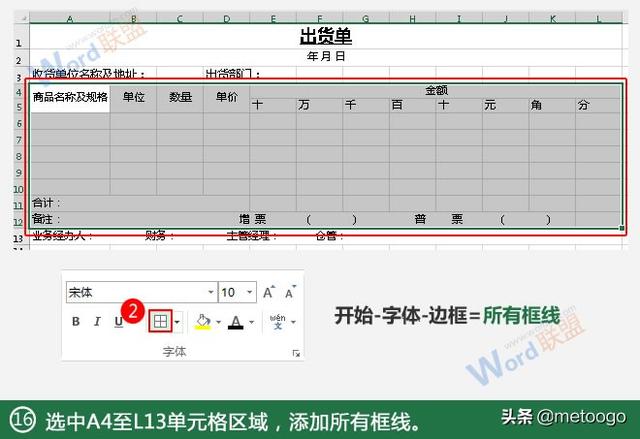The width and height of the screenshot is (640, 439).
Task: Select the 出货单 title cell
Action: coord(326,37)
